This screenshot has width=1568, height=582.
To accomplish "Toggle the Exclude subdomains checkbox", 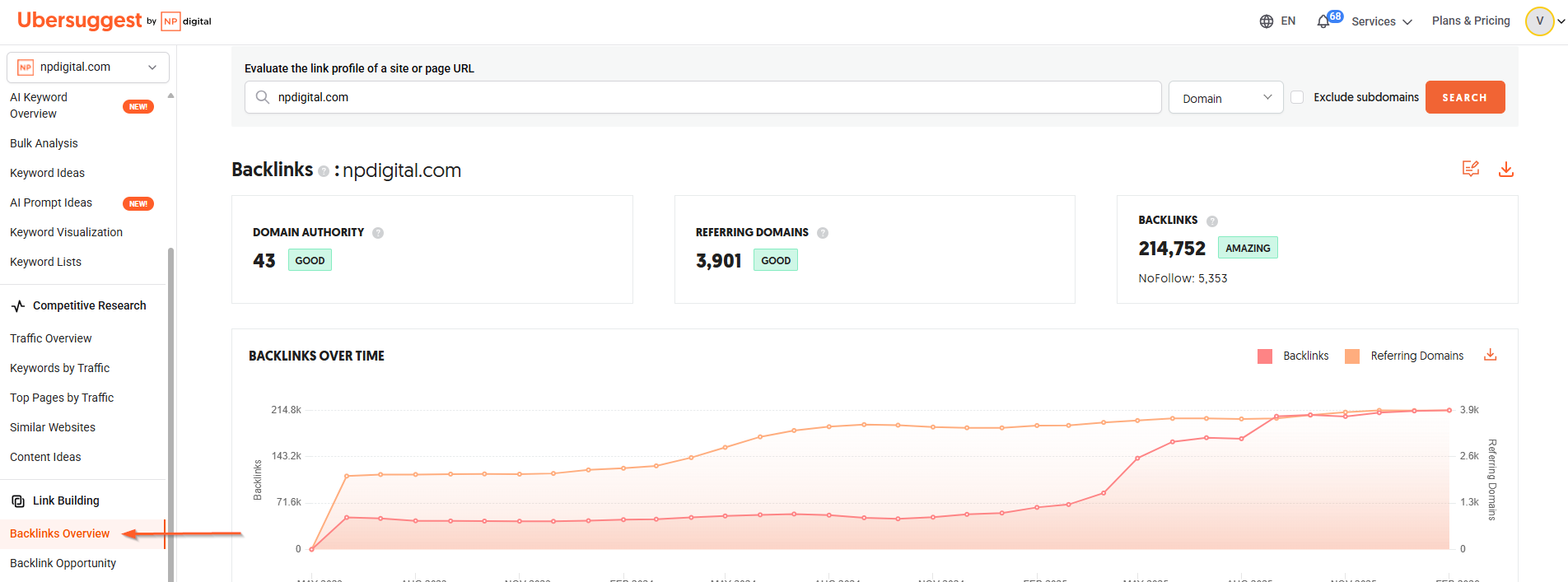I will (1297, 97).
